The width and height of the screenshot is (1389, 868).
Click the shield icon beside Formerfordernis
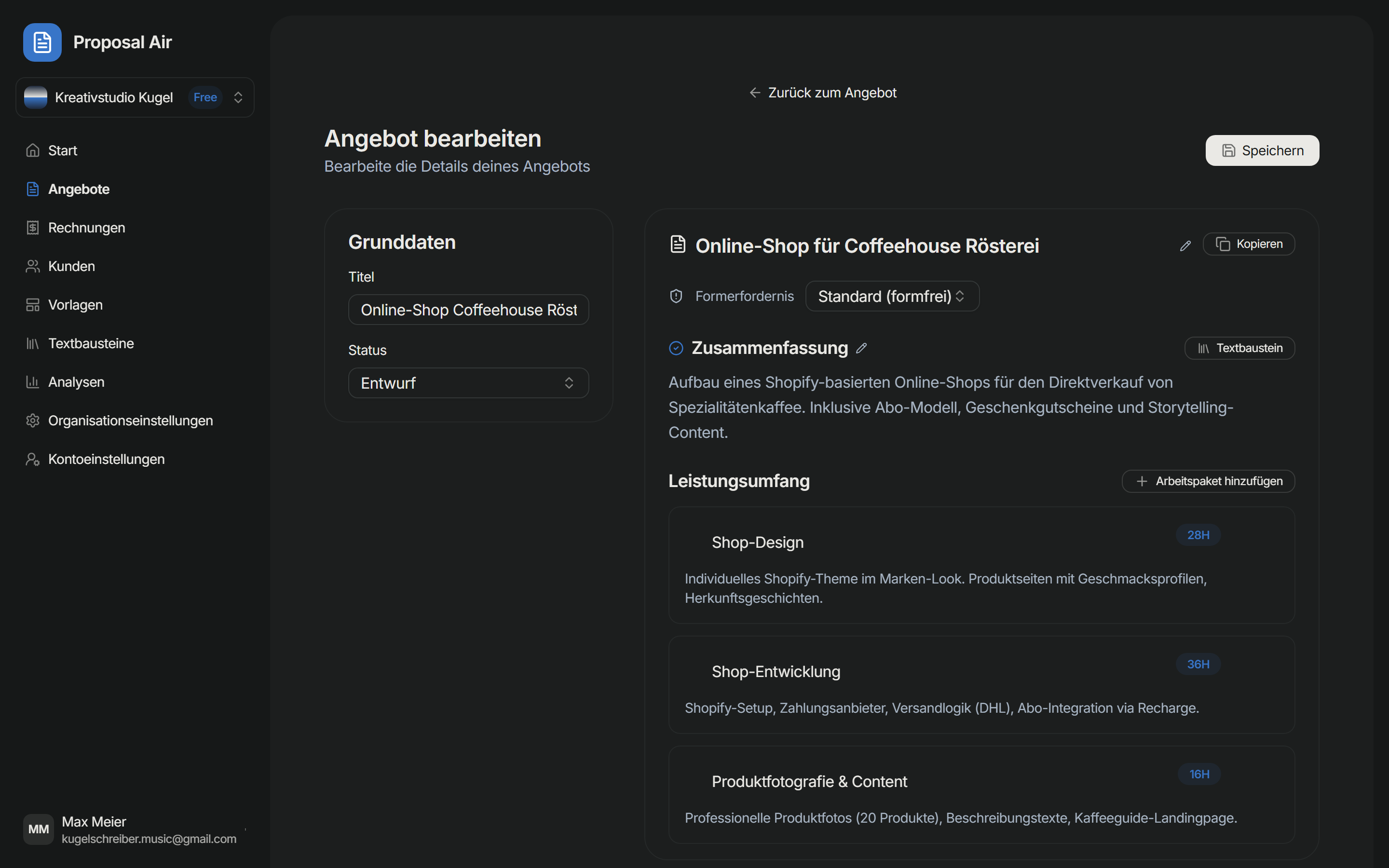pos(676,296)
